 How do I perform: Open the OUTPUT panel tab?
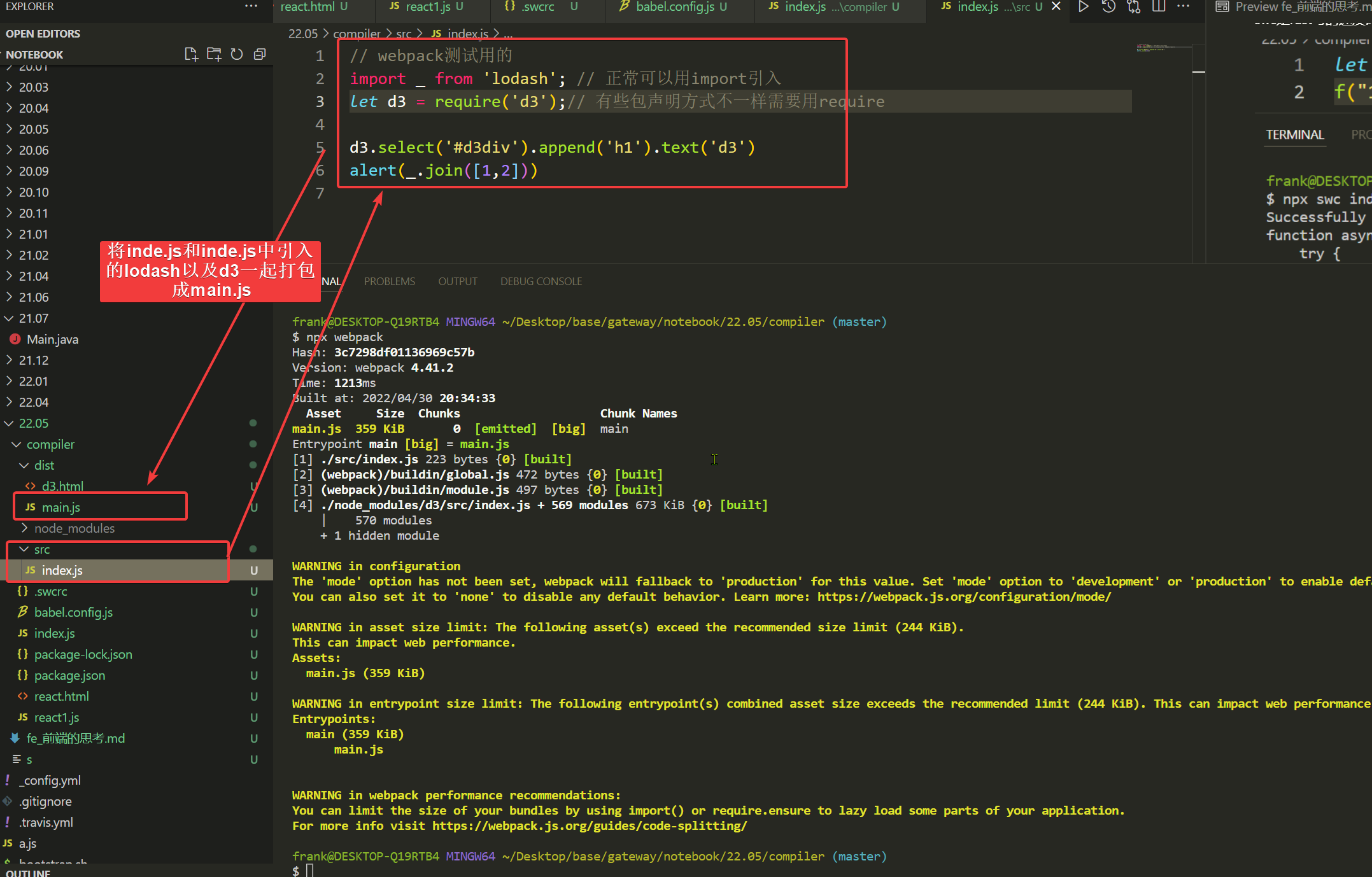coord(458,281)
